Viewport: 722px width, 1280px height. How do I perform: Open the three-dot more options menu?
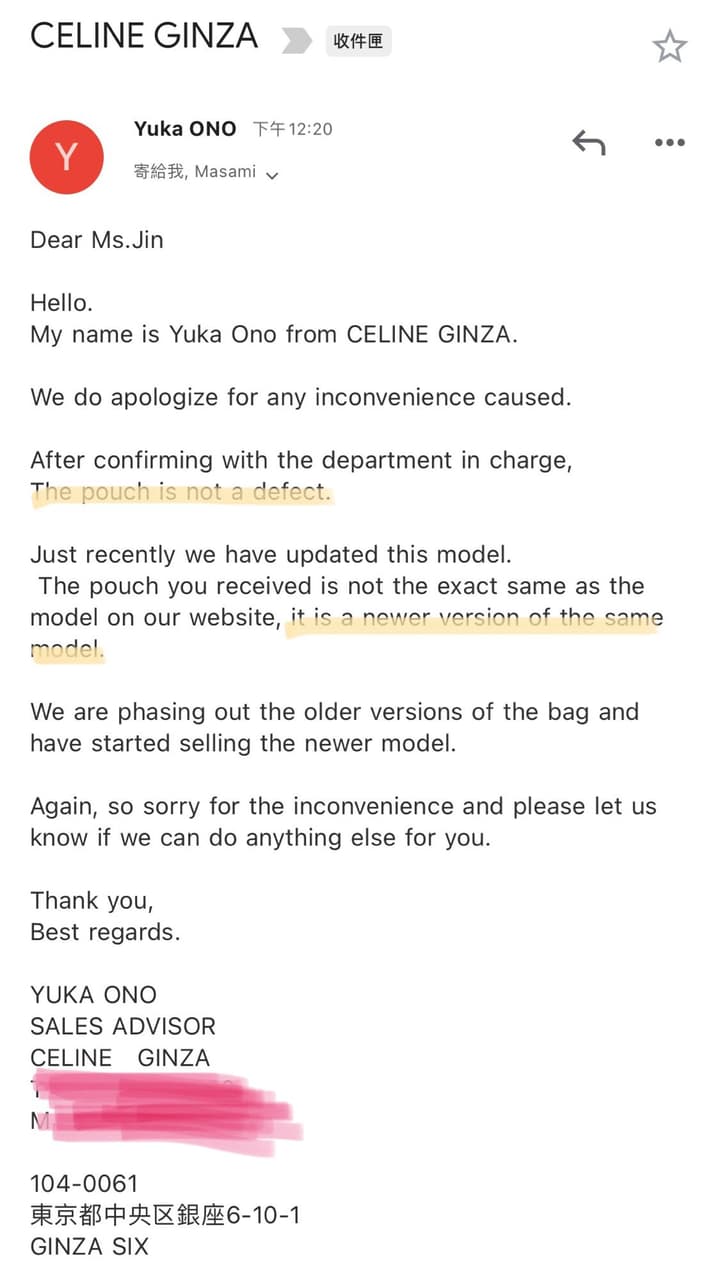point(669,143)
